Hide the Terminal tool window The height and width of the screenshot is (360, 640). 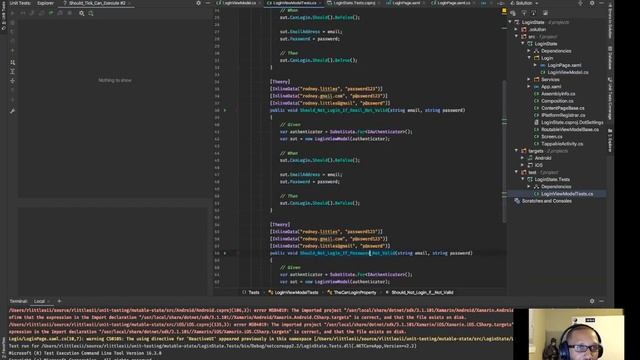[x=601, y=301]
